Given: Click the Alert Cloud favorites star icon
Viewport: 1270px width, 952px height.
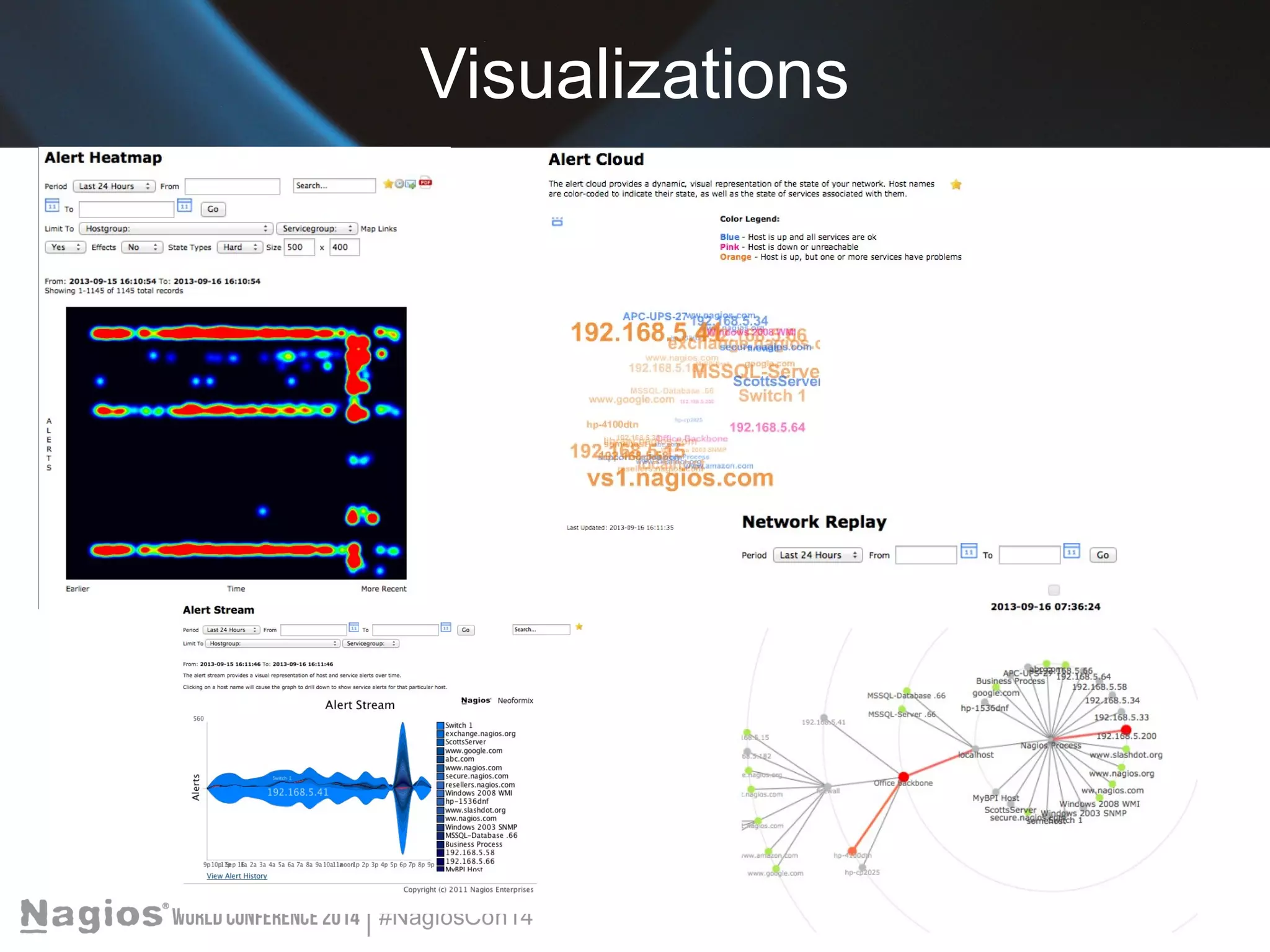Looking at the screenshot, I should pos(956,184).
